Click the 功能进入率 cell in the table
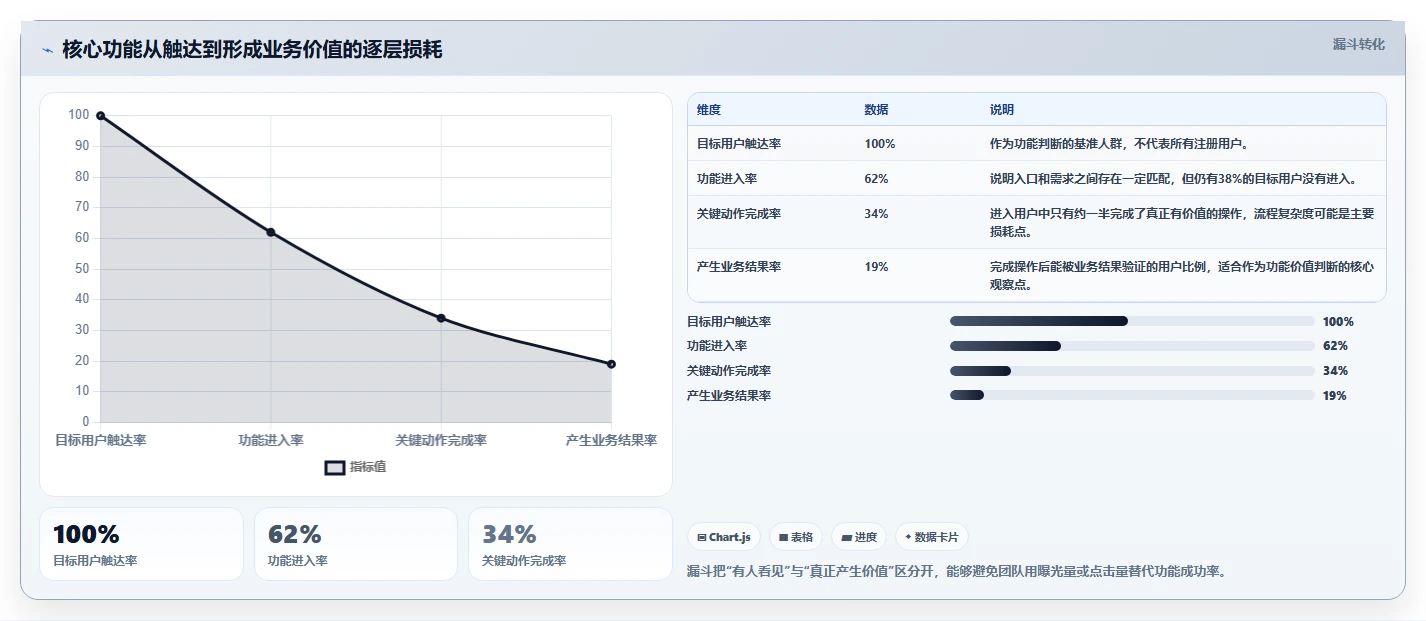This screenshot has height=621, width=1426. (727, 179)
